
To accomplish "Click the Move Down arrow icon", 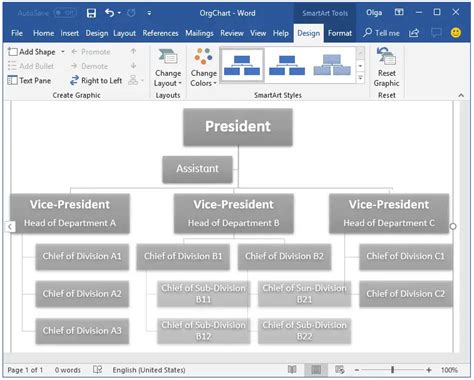I will 133,66.
